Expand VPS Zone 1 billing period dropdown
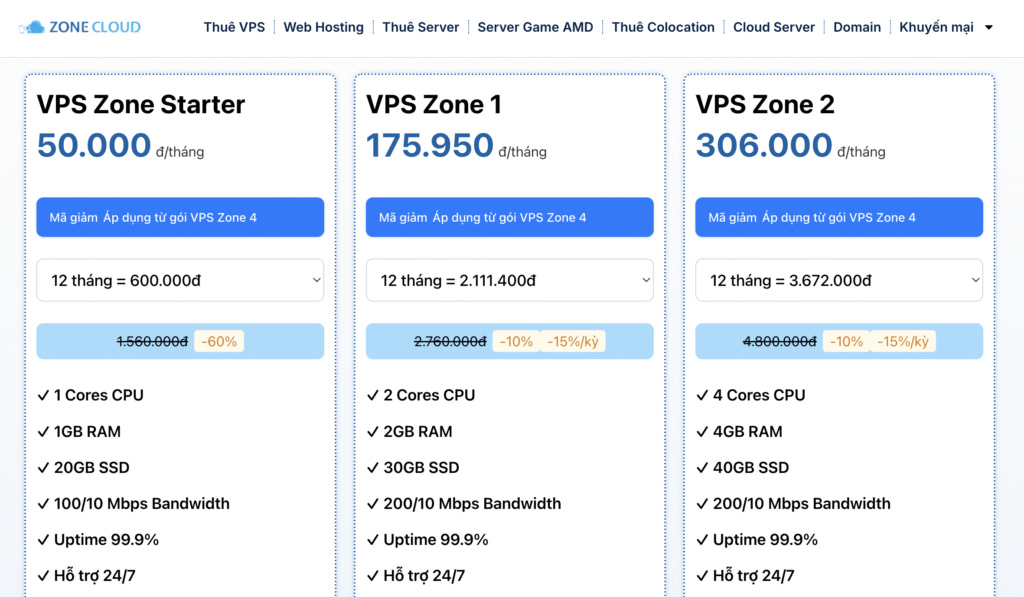 (509, 280)
